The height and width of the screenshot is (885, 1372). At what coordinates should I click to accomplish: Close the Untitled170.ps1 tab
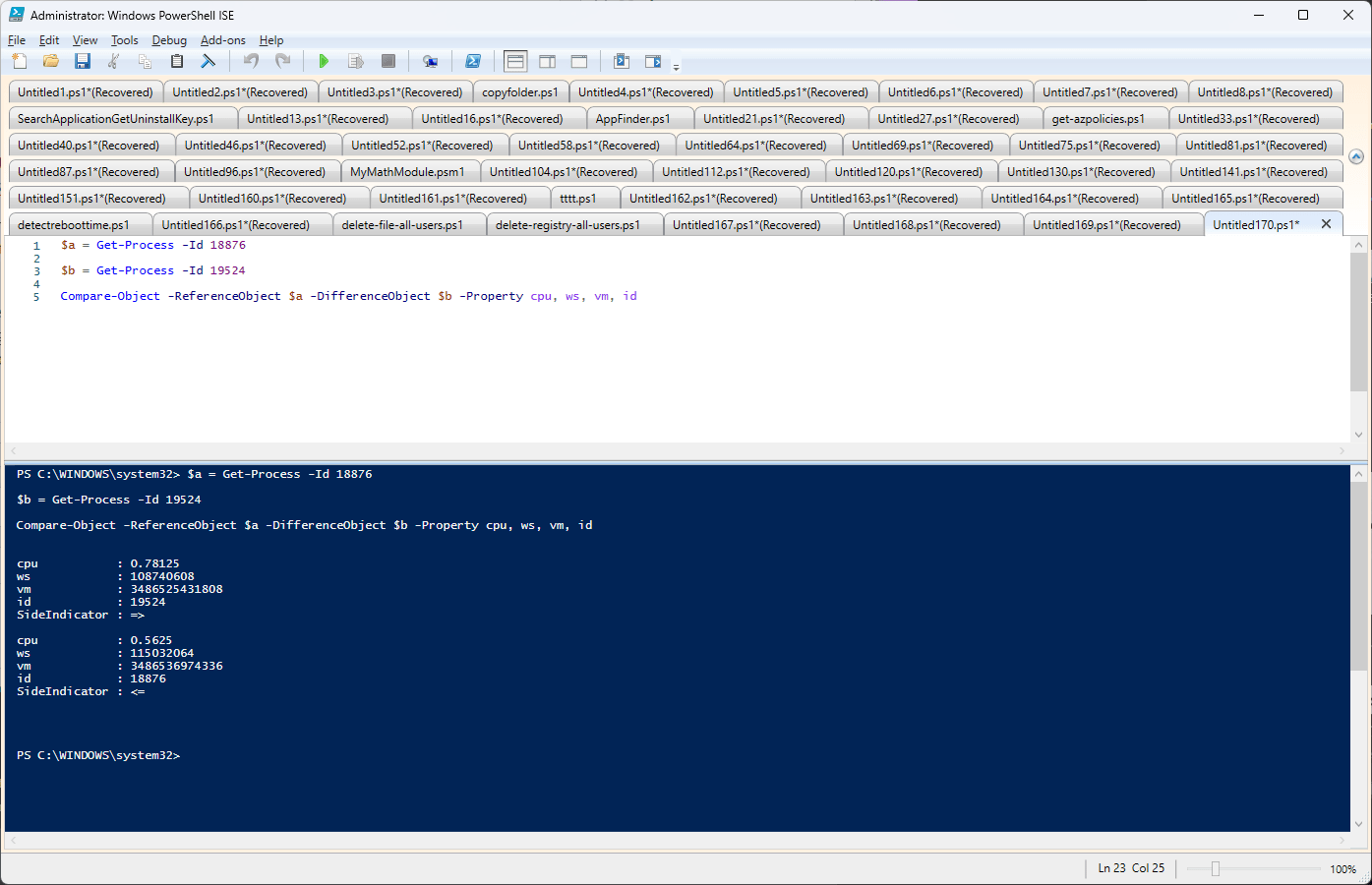coord(1326,223)
